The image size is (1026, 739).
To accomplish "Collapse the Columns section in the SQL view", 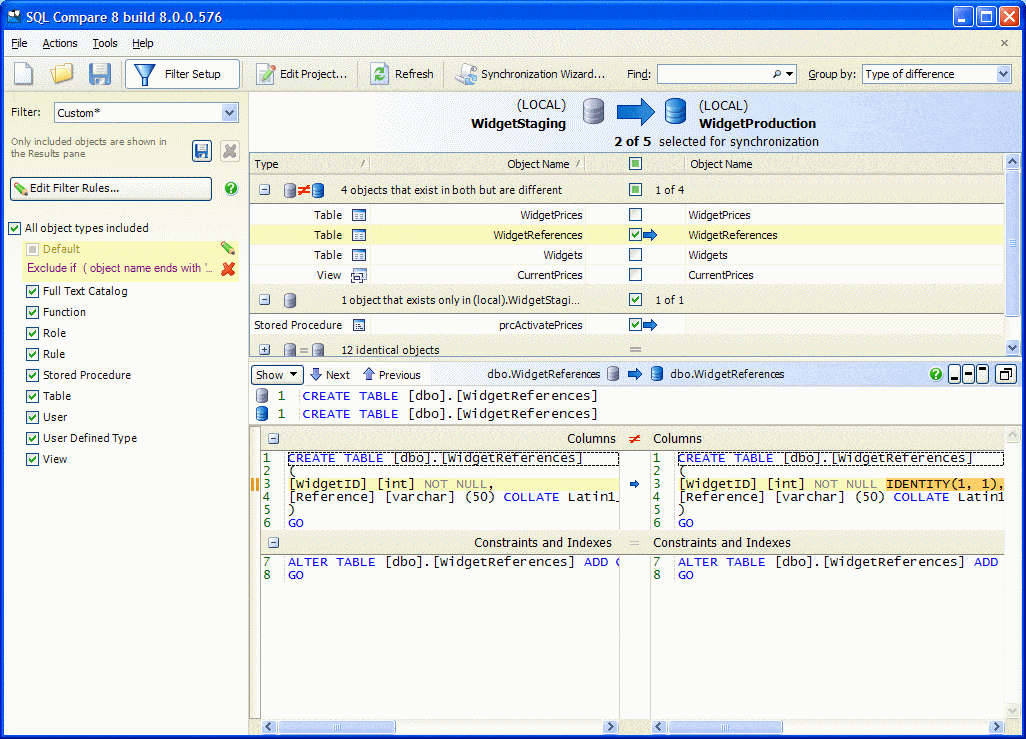I will point(274,439).
